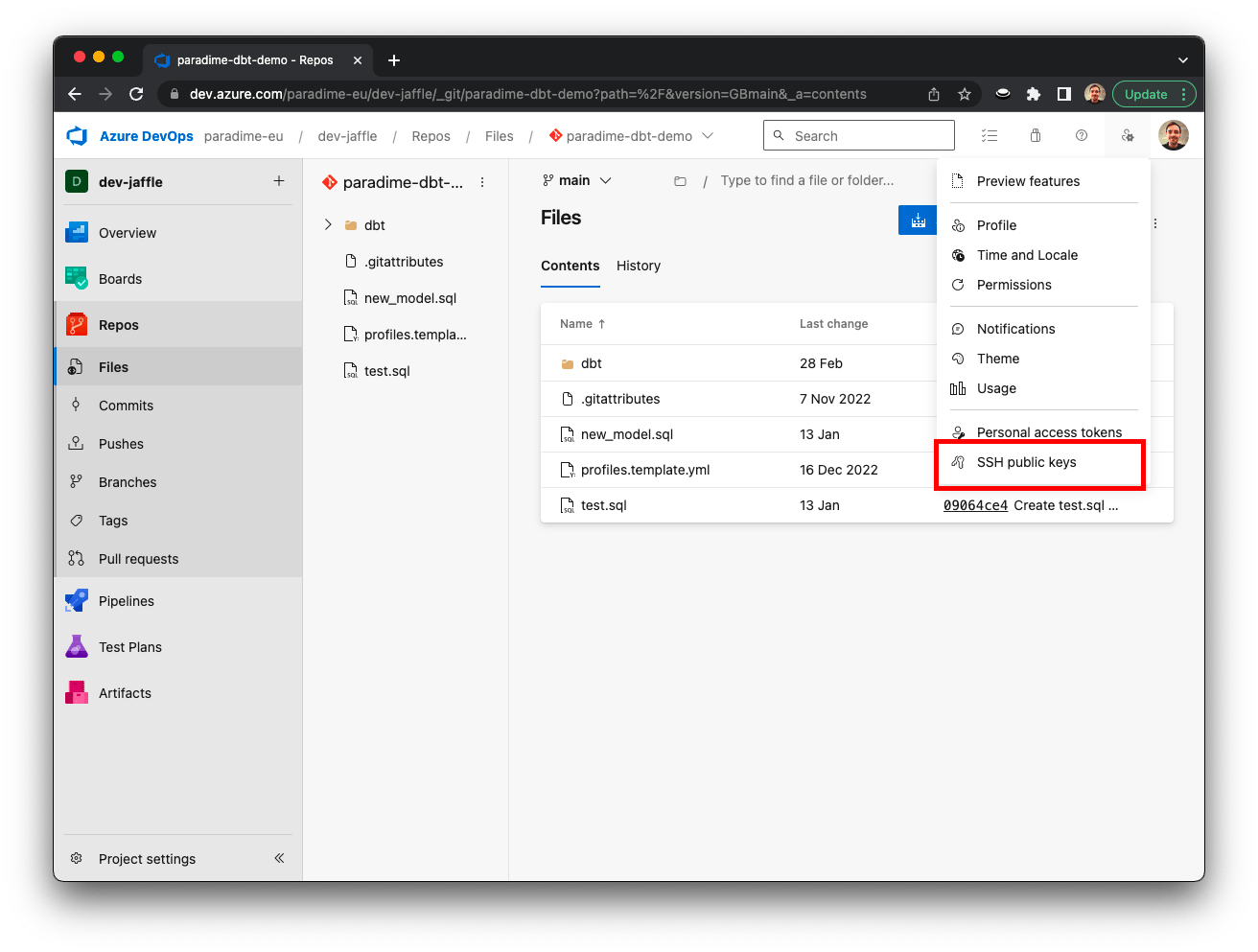
Task: Click the dev-jaffle breadcrumb
Action: tap(347, 136)
